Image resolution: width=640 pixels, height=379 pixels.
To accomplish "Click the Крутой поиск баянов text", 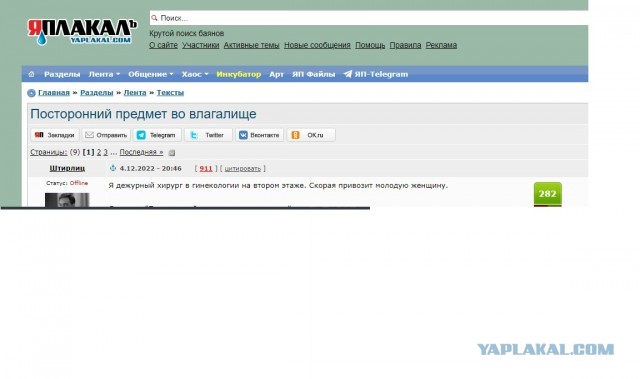I will (187, 33).
